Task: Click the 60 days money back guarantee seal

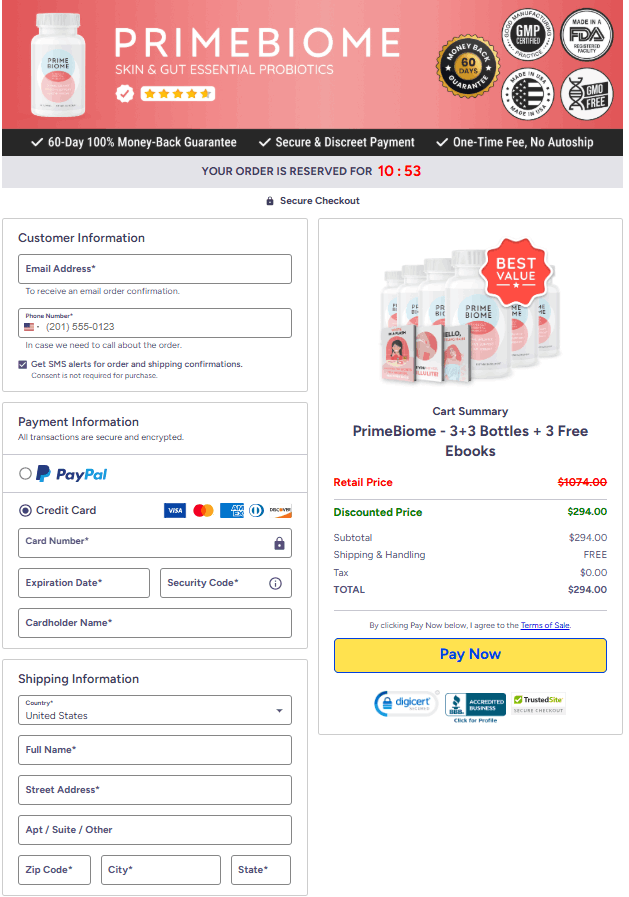Action: pyautogui.click(x=468, y=66)
